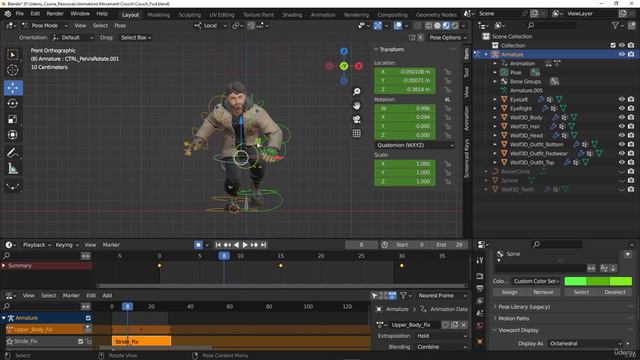Image resolution: width=640 pixels, height=360 pixels.
Task: Open Orientation Default dropdown
Action: pyautogui.click(x=73, y=38)
